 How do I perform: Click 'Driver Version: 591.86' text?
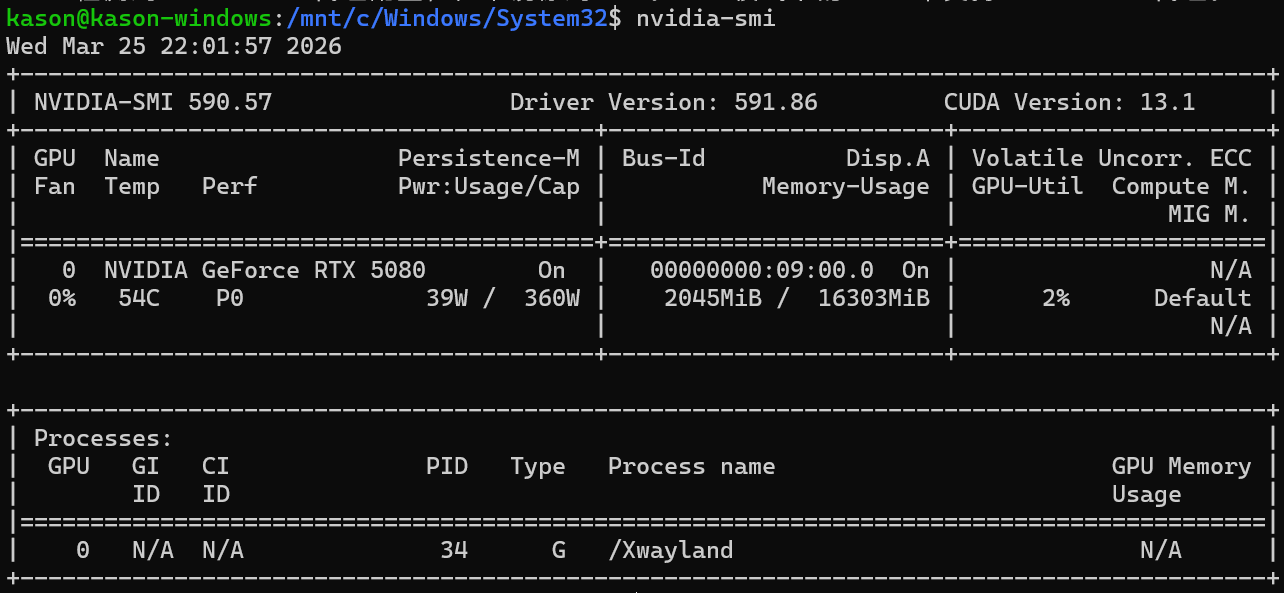pyautogui.click(x=664, y=102)
